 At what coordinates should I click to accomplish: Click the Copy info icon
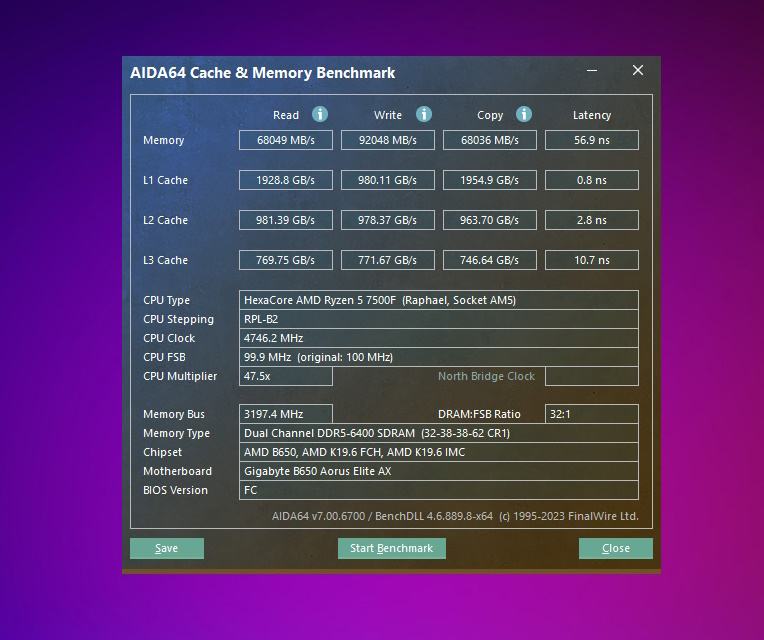pos(524,114)
